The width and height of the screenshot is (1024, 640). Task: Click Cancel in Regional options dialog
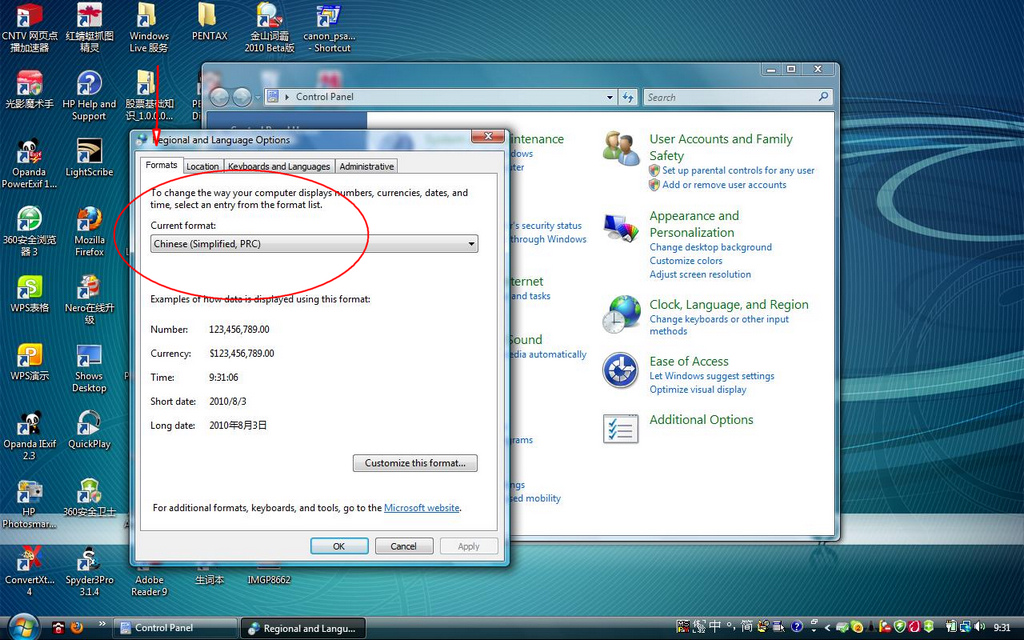[x=404, y=546]
